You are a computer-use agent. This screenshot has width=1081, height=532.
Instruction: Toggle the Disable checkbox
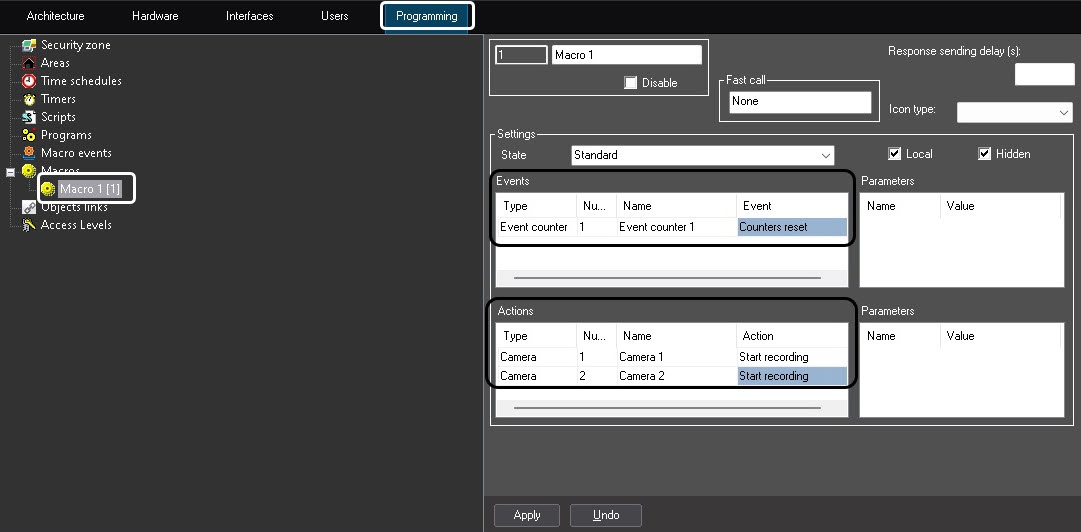tap(630, 83)
